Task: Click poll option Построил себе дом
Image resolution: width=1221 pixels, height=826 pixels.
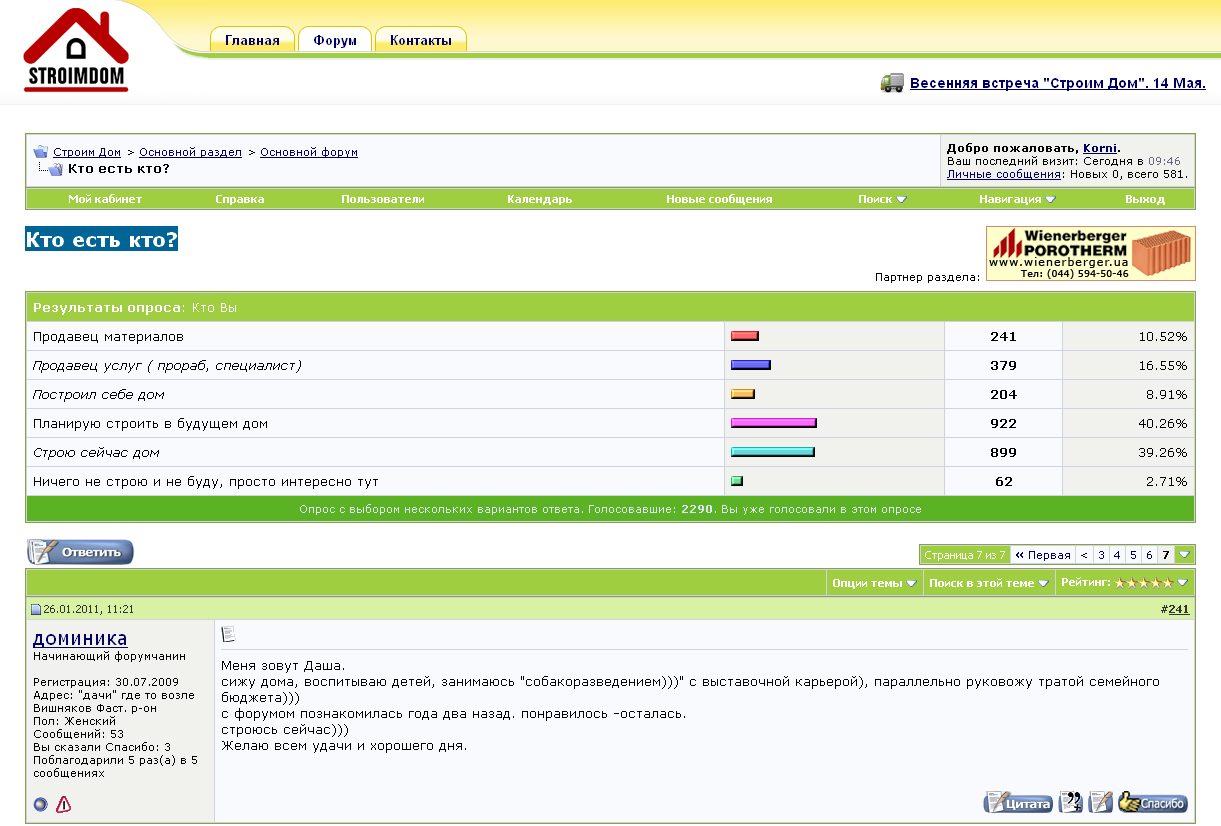Action: coord(99,394)
